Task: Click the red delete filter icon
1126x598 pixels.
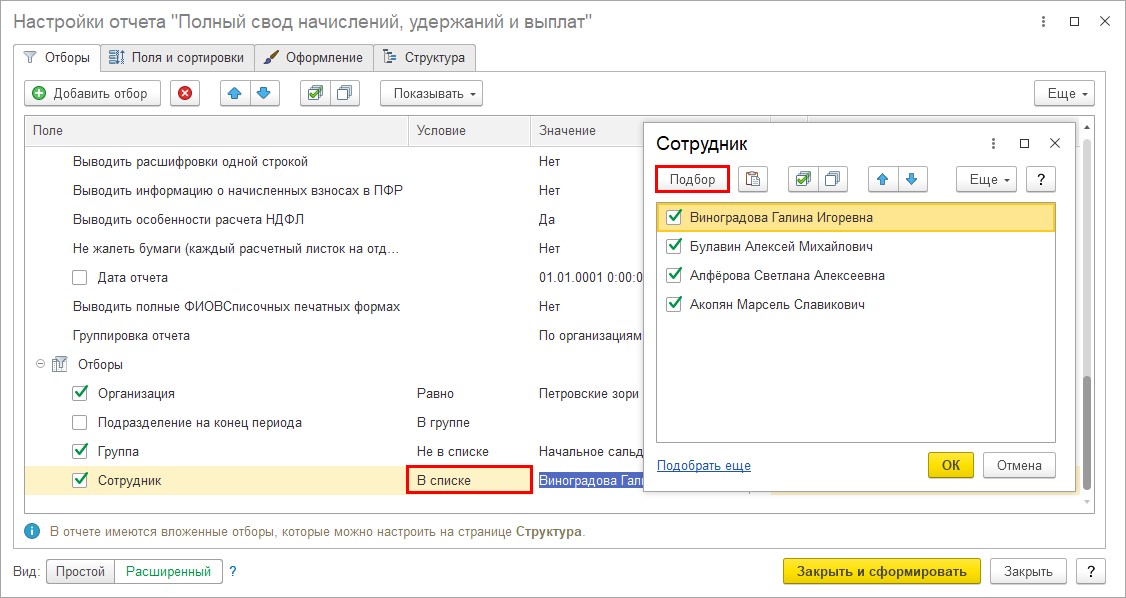Action: click(x=185, y=93)
